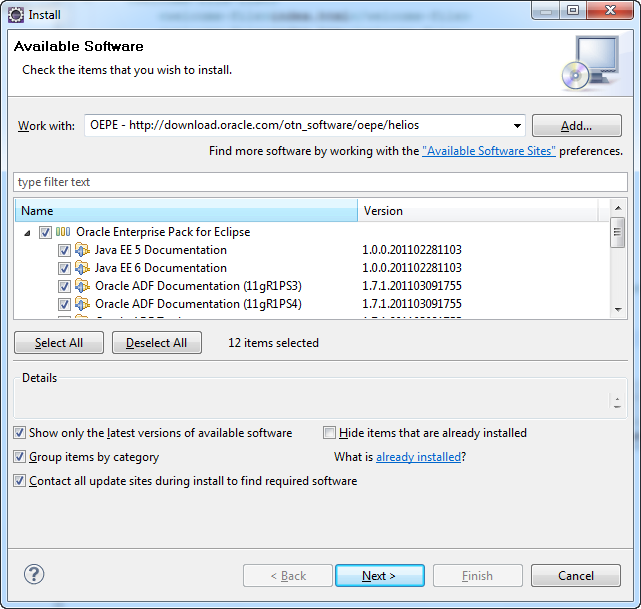This screenshot has height=609, width=641.
Task: Sort by the Version column header
Action: pos(477,210)
